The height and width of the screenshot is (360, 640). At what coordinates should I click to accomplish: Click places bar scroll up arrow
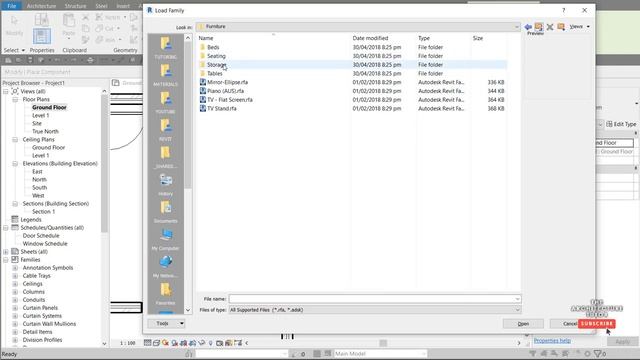188,38
